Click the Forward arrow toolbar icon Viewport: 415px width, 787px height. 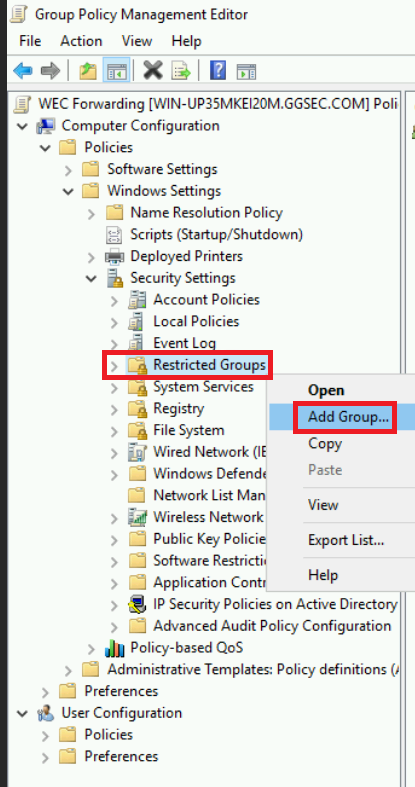pyautogui.click(x=50, y=70)
